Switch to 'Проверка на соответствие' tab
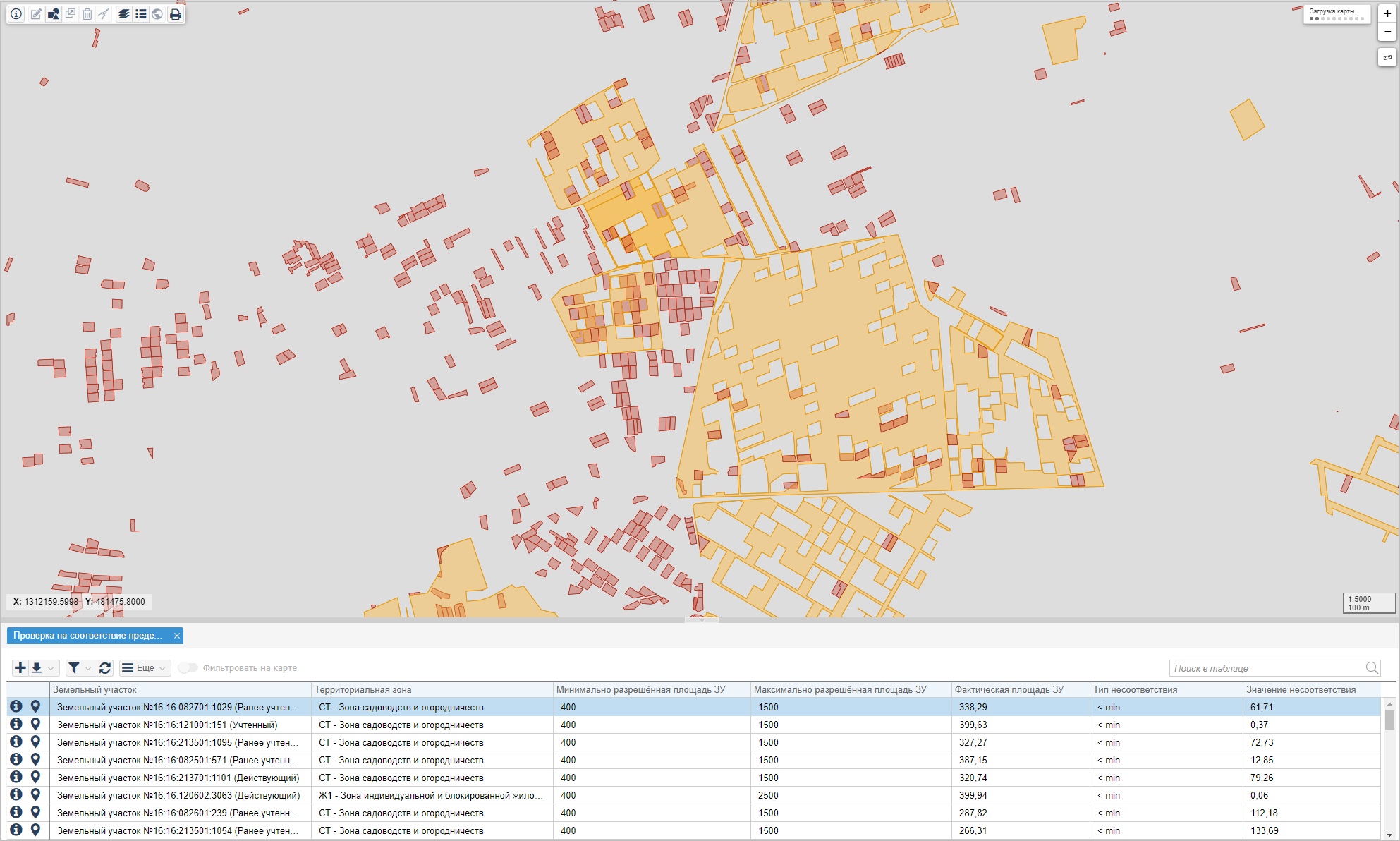1400x841 pixels. click(x=87, y=636)
